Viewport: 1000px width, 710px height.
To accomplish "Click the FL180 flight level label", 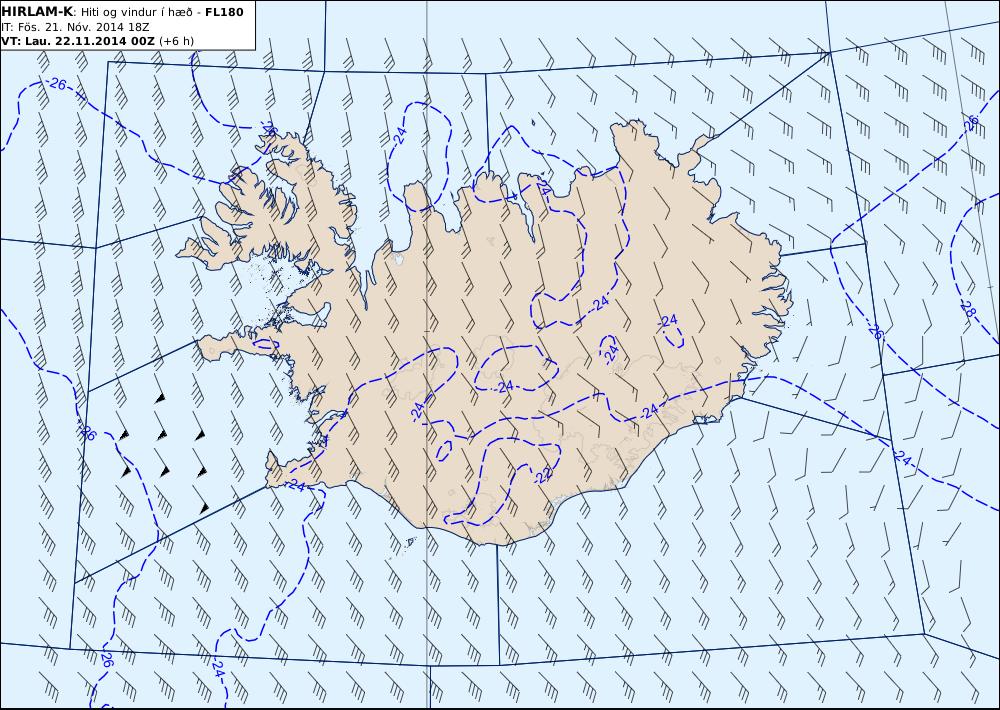I will [x=224, y=12].
